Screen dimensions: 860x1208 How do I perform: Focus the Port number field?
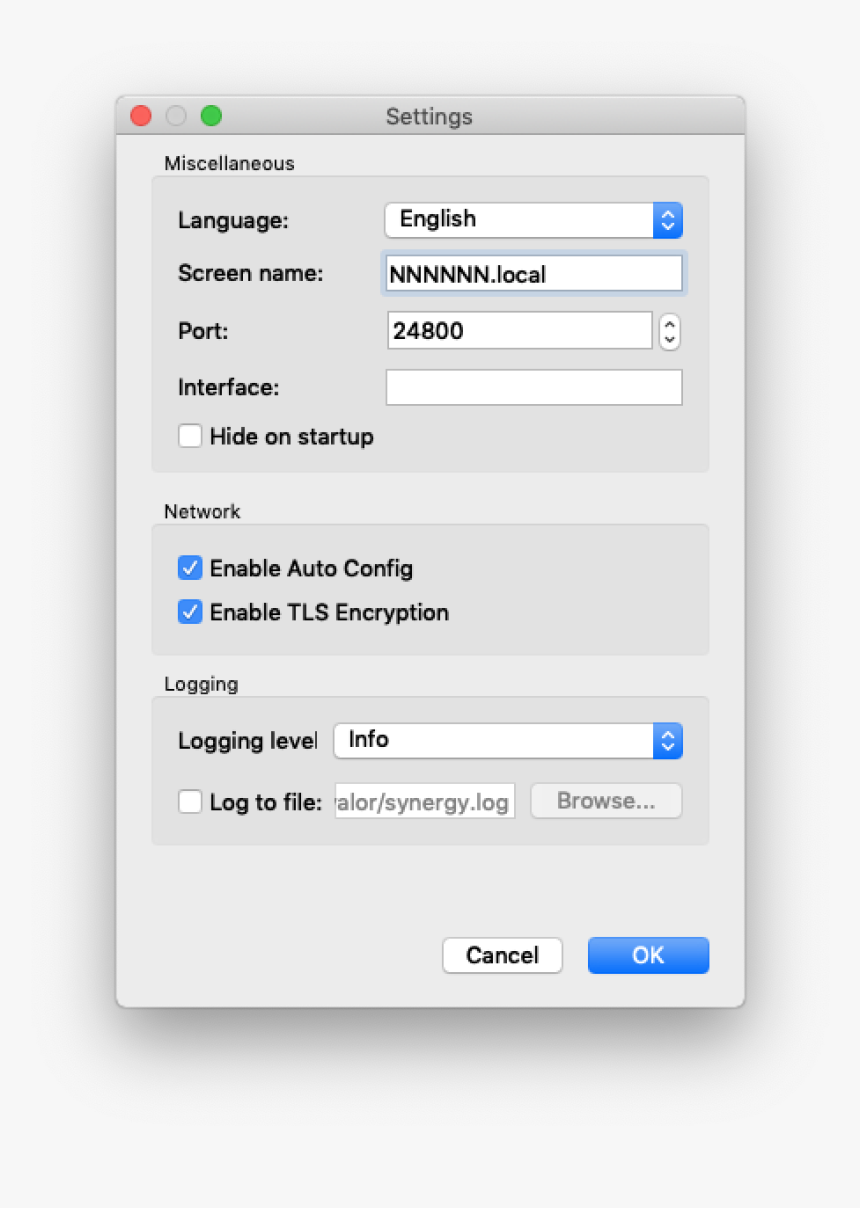pyautogui.click(x=519, y=331)
